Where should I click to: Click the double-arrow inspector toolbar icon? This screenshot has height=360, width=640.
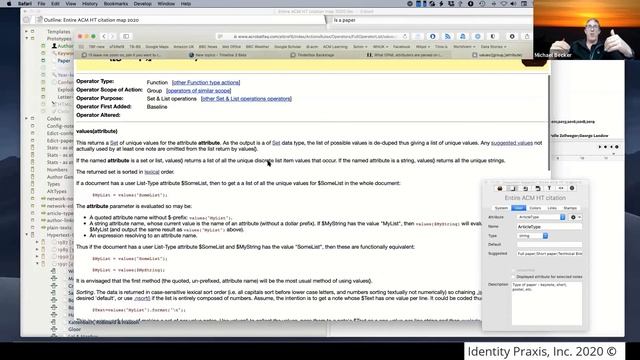[x=561, y=189]
